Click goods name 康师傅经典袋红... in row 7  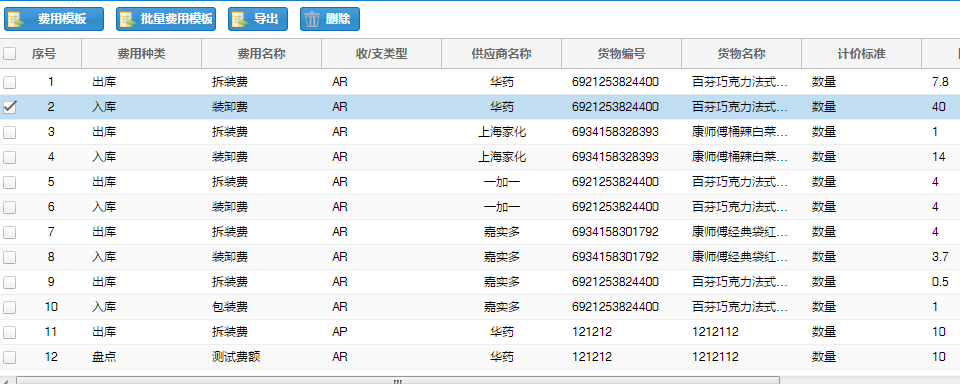[740, 232]
